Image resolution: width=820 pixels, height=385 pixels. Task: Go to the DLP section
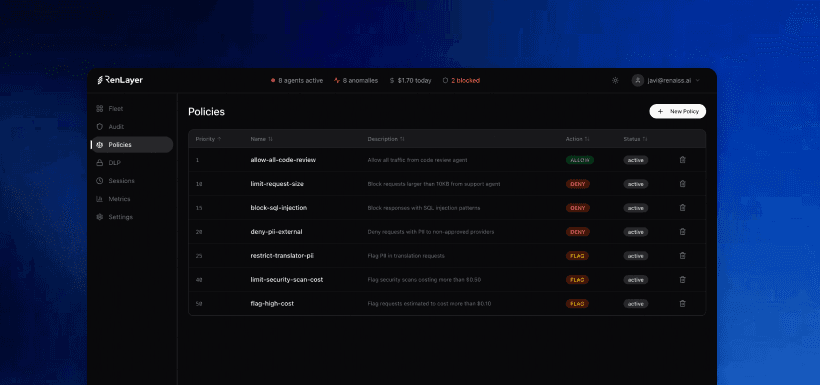click(132, 163)
